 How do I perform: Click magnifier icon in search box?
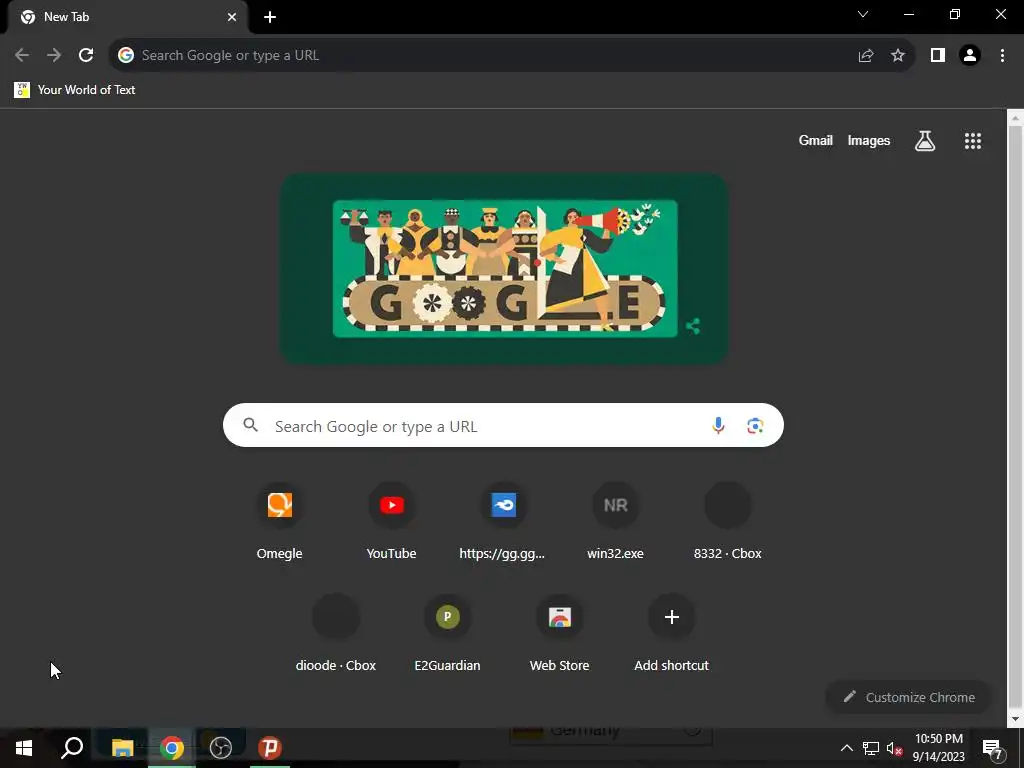tap(250, 425)
